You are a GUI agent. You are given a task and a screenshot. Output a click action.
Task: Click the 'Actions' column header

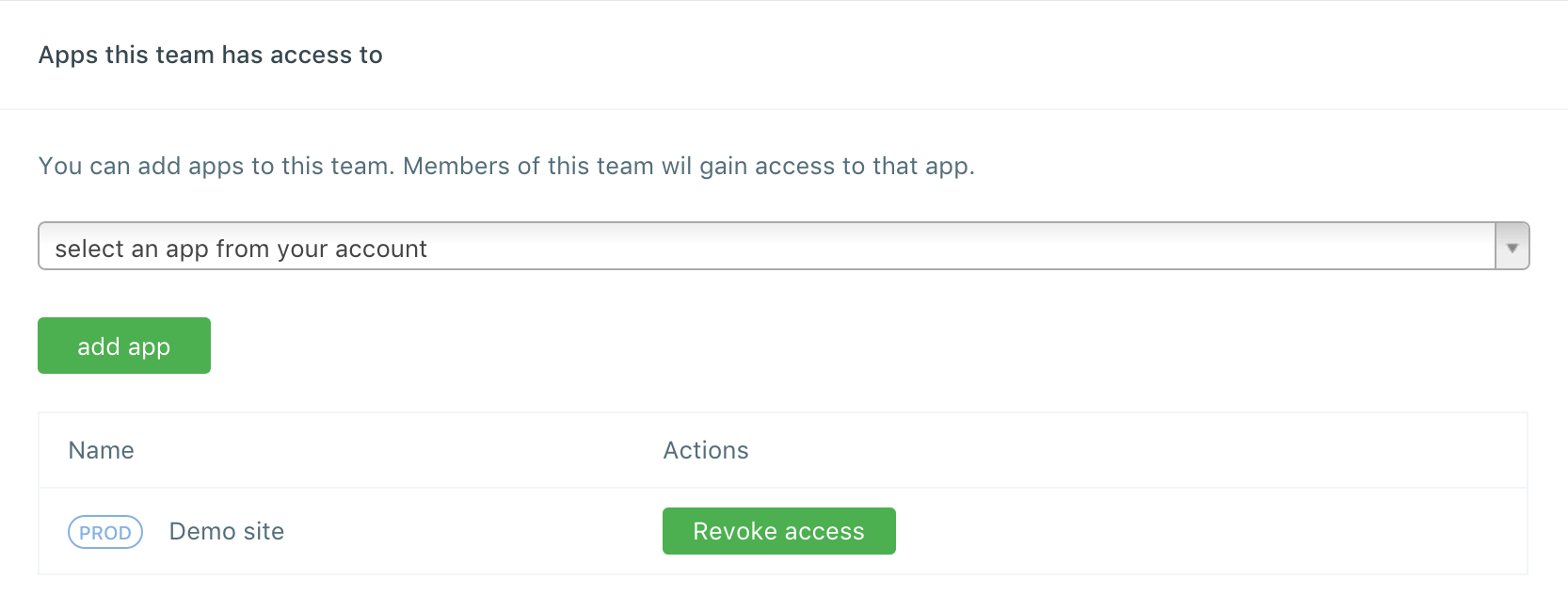pyautogui.click(x=706, y=450)
